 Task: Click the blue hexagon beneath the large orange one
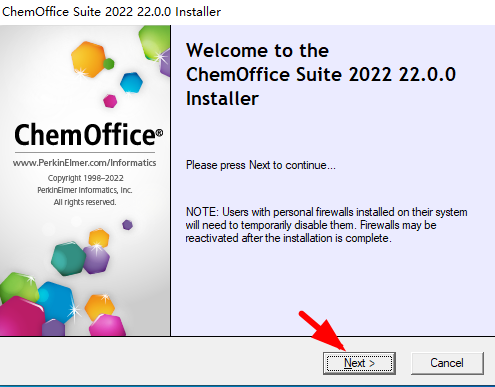[x=131, y=82]
